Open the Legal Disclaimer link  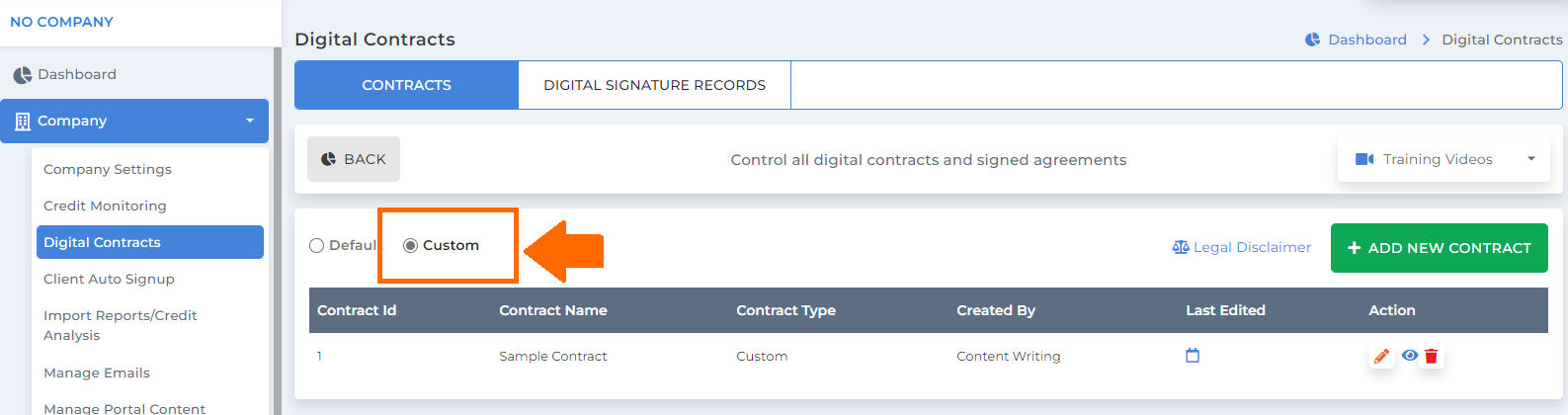coord(1252,247)
